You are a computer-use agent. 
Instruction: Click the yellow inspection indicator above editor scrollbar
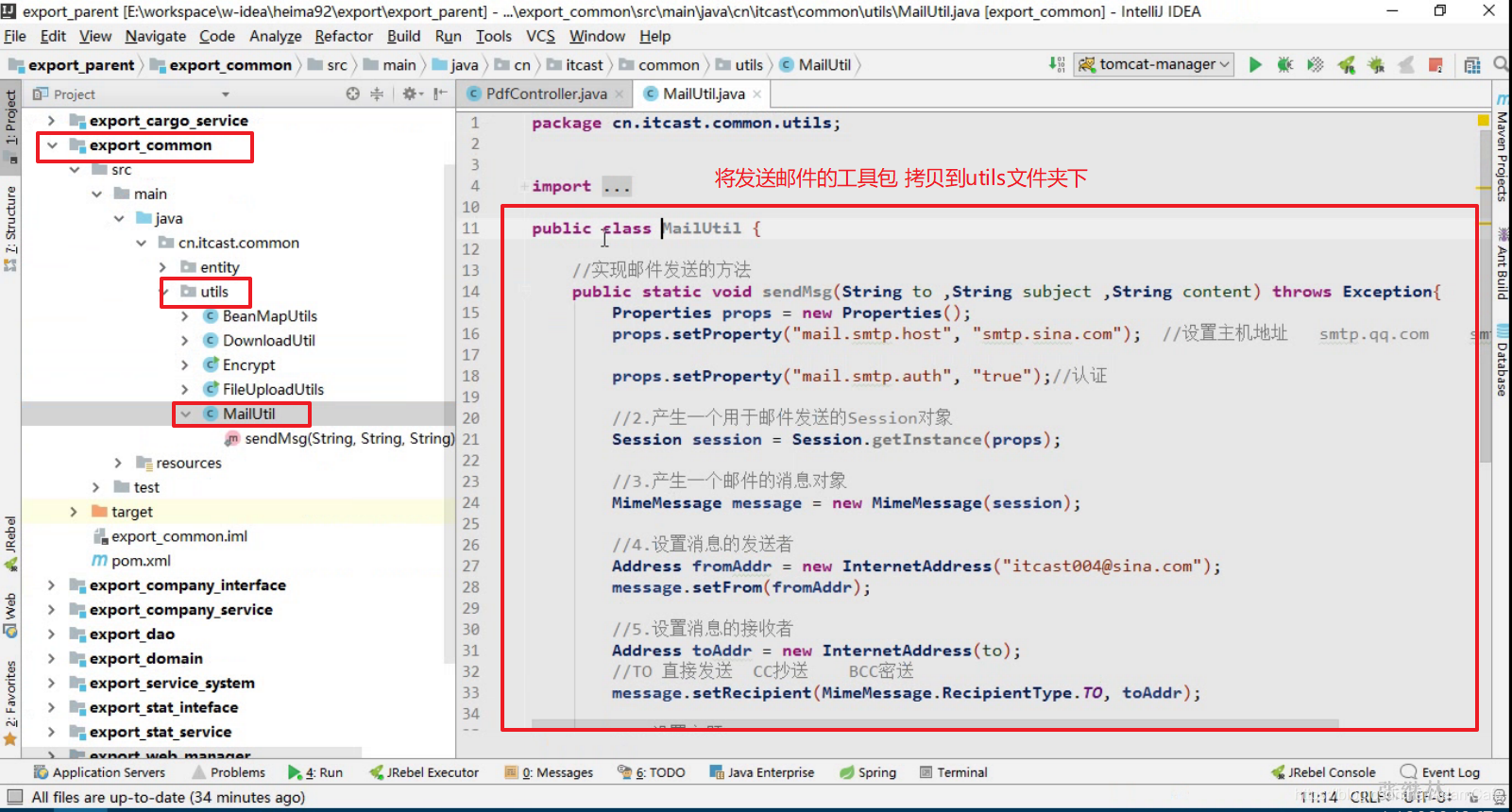tap(1484, 120)
